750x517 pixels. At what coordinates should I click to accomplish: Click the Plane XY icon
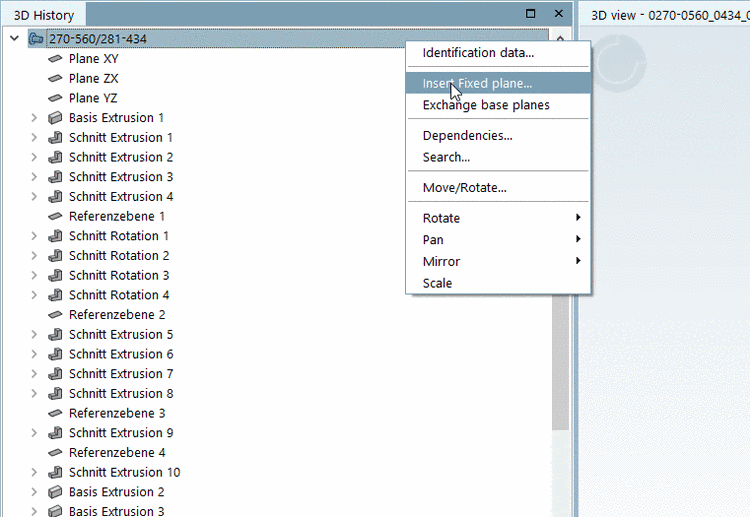[55, 59]
